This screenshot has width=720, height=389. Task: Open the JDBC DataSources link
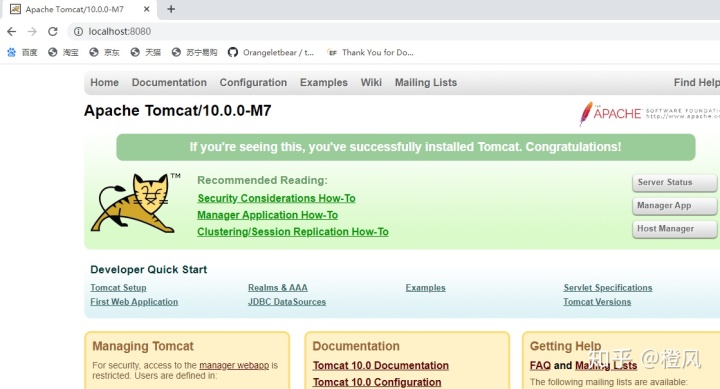click(x=287, y=302)
